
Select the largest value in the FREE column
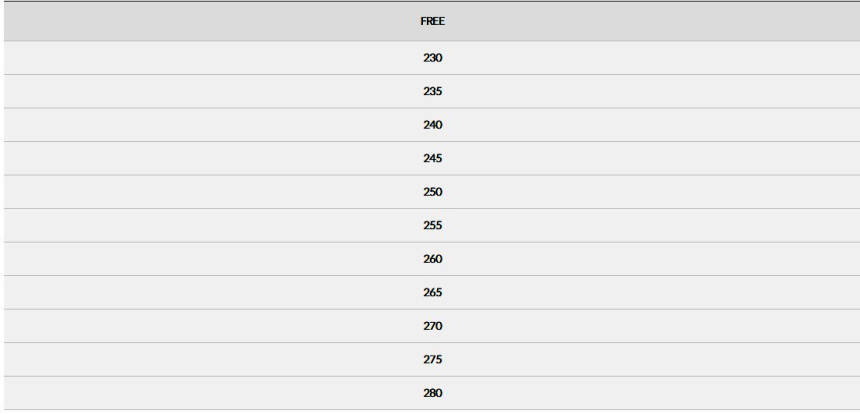coord(432,393)
